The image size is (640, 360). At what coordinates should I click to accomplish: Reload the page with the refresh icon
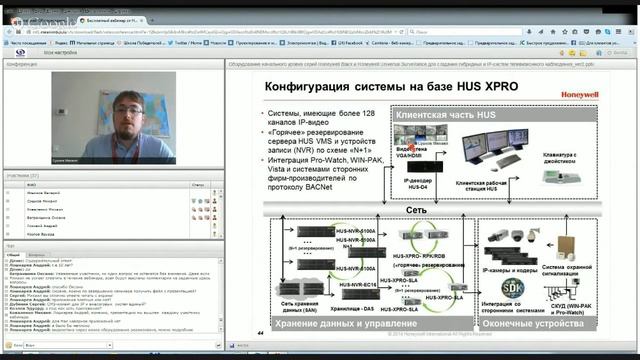tap(402, 31)
